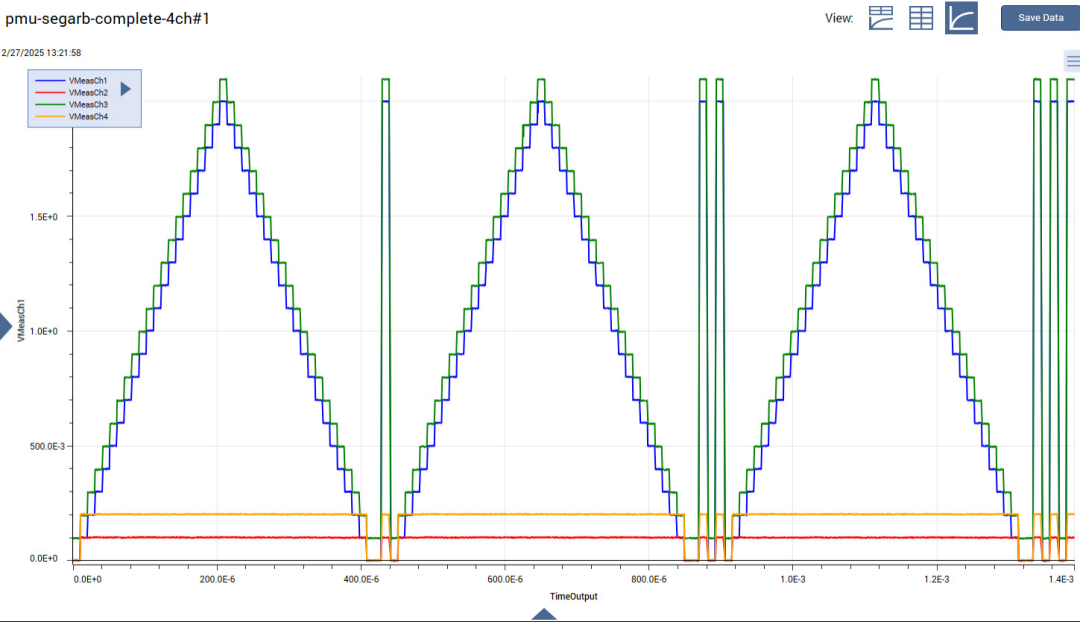Image resolution: width=1080 pixels, height=622 pixels.
Task: Click the pmu-segarb-complete-4ch#1 title
Action: [x=107, y=19]
